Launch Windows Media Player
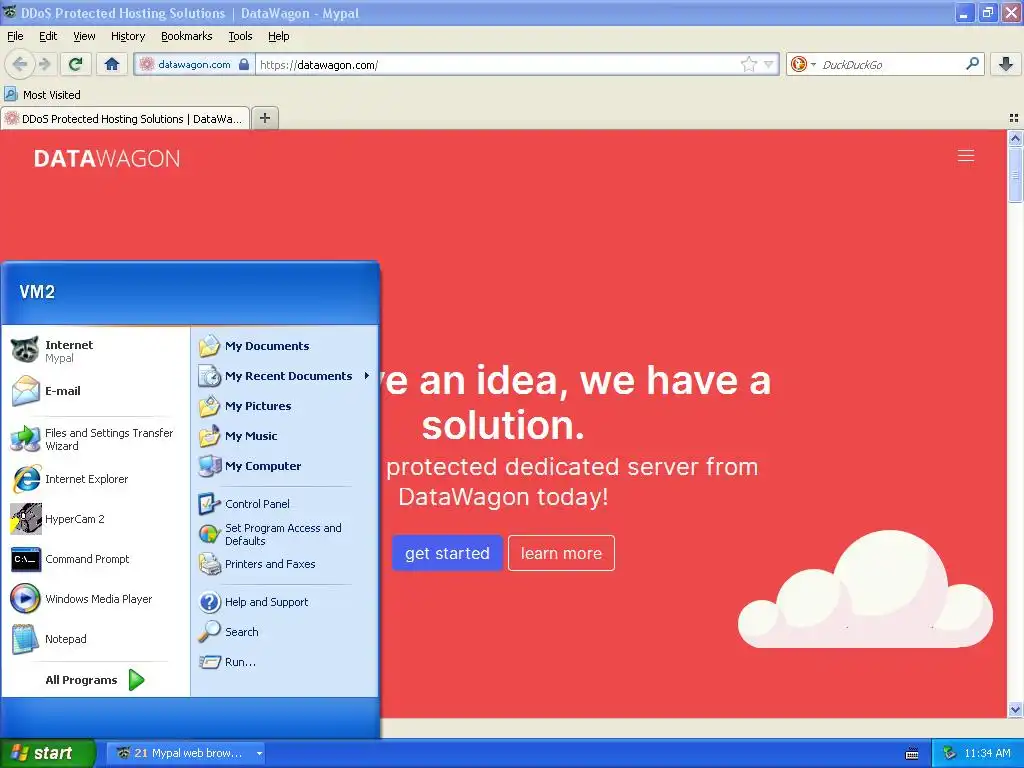 click(x=97, y=599)
